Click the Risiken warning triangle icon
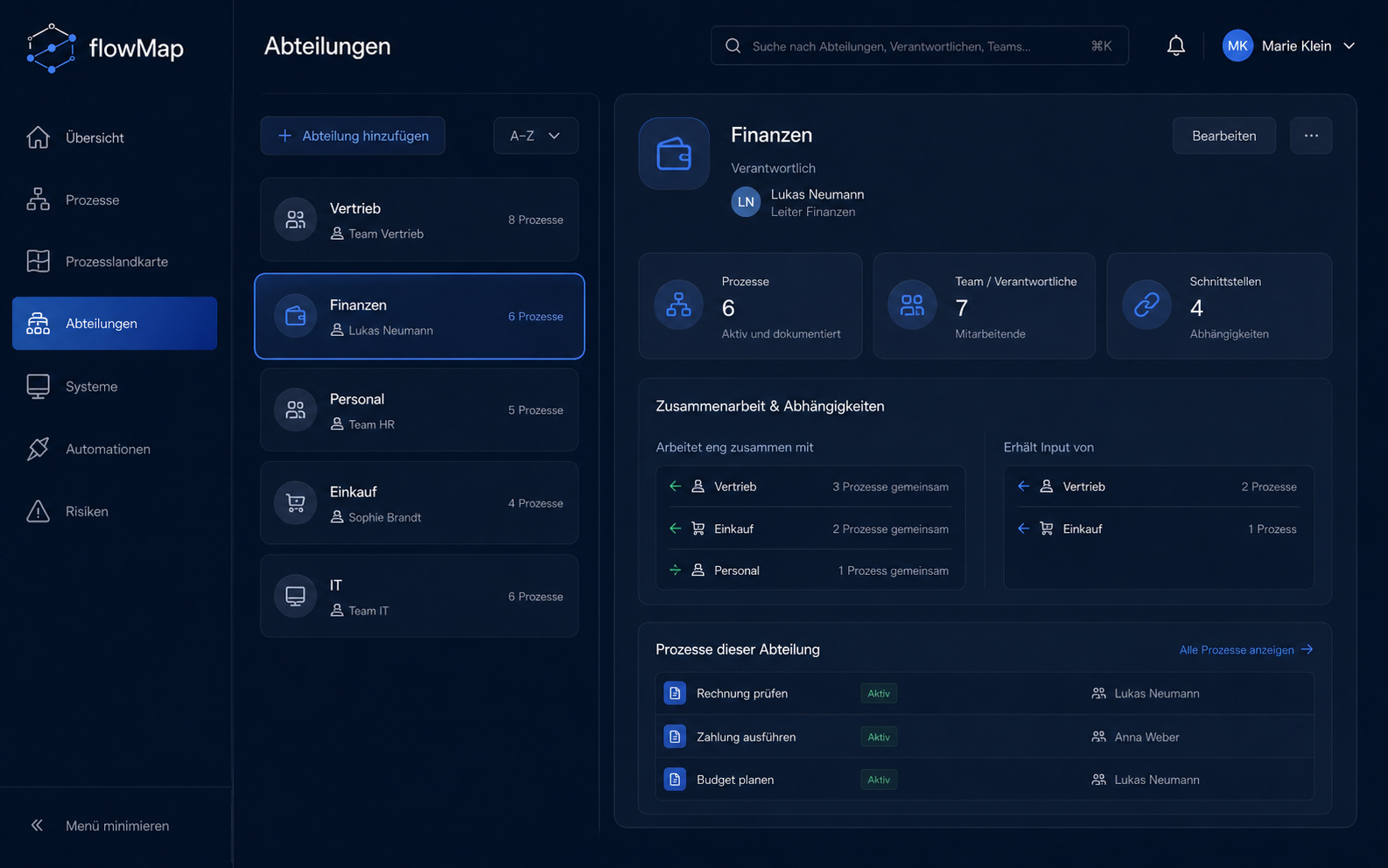This screenshot has width=1388, height=868. pos(38,511)
